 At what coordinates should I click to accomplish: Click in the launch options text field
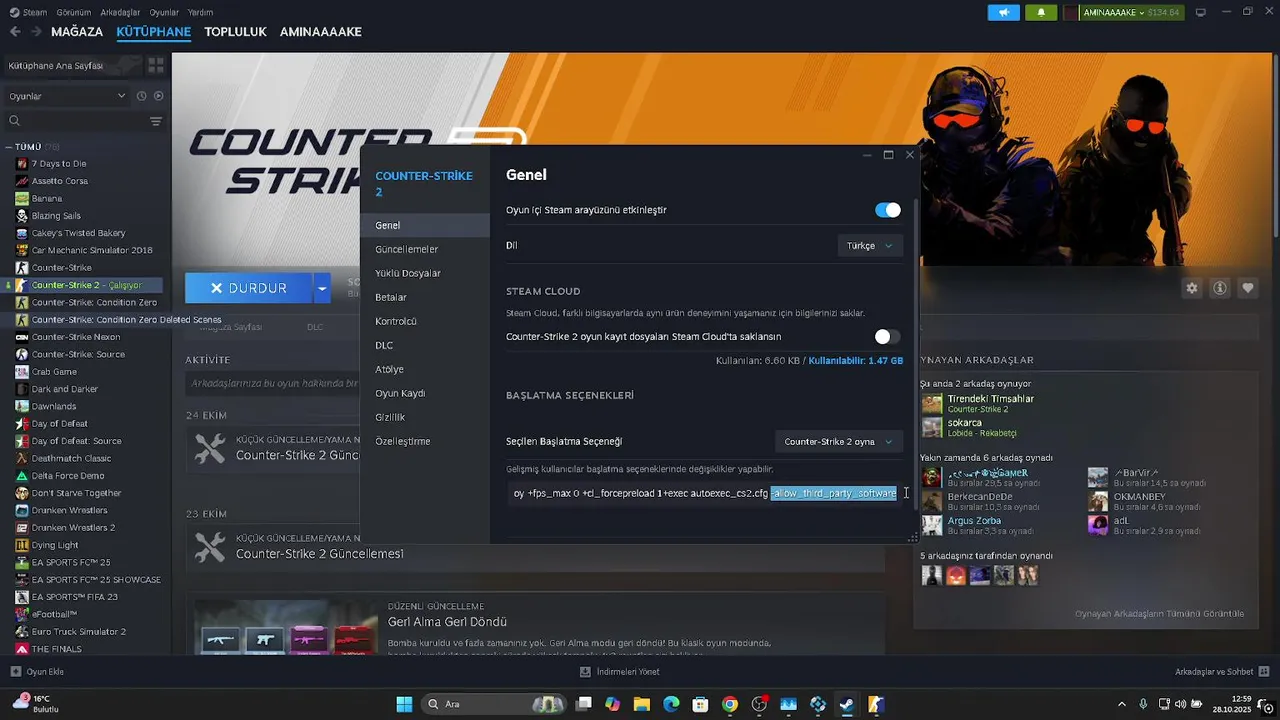tap(705, 493)
